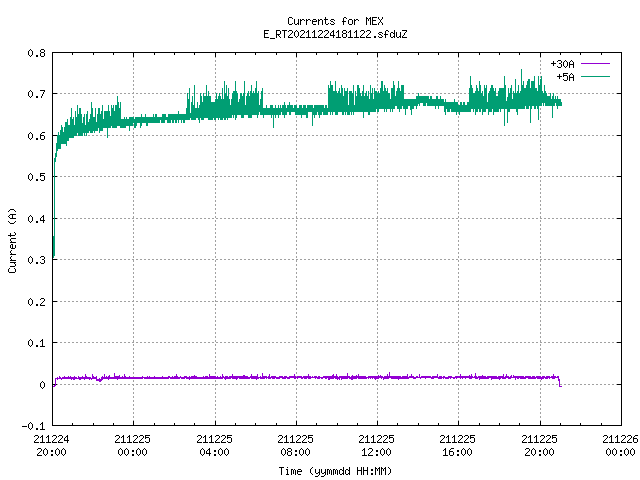Click the 0.3 y-axis tick label

(36, 260)
